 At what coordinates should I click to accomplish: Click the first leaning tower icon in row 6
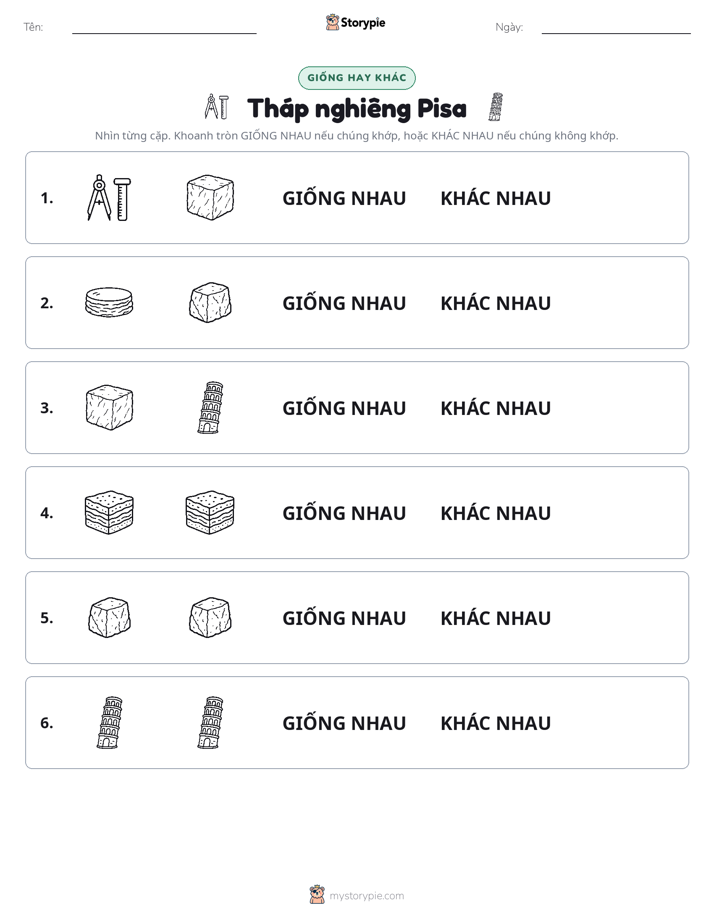click(110, 722)
